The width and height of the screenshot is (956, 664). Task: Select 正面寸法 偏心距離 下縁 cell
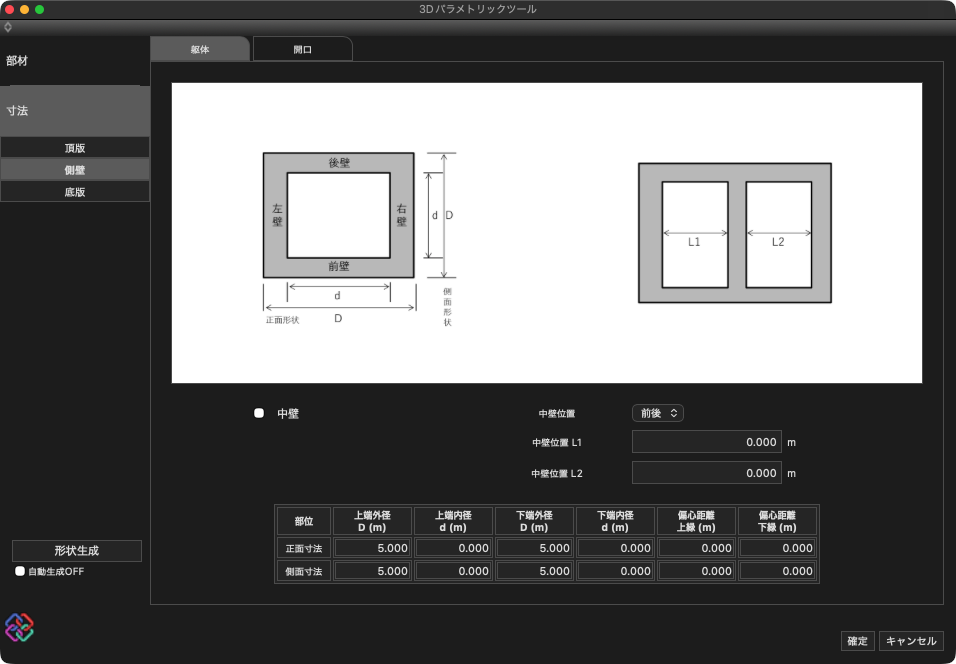(x=777, y=548)
